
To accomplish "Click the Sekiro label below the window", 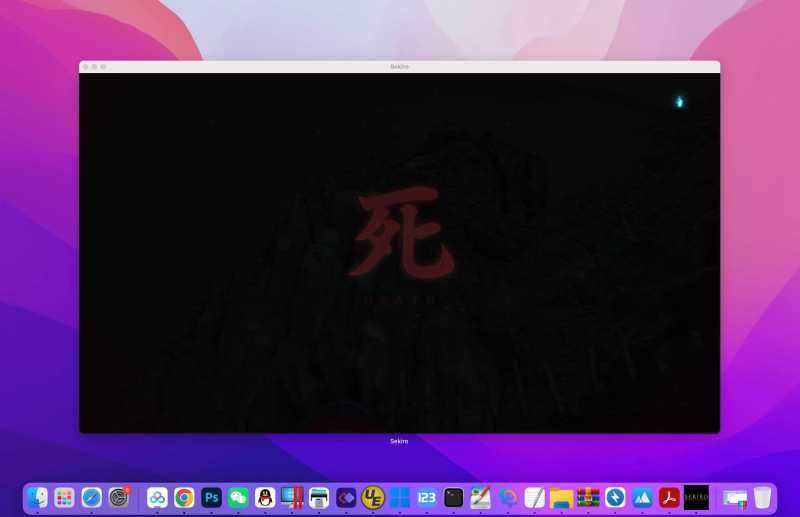I will [399, 441].
